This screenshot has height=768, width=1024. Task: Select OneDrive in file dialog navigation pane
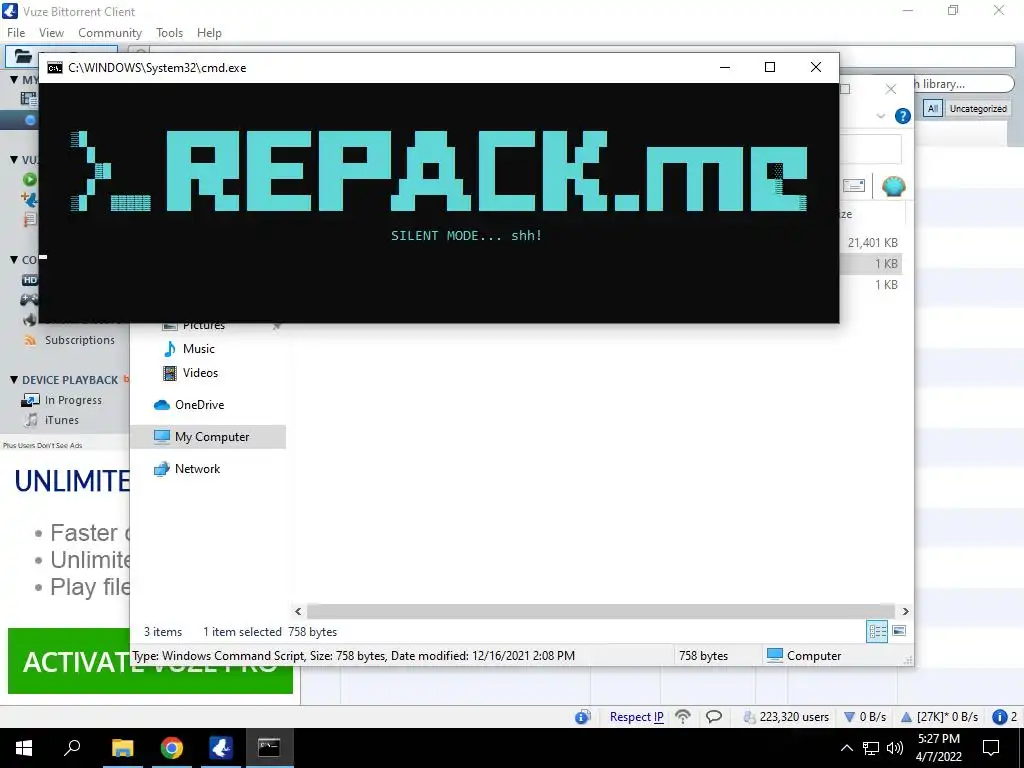tap(199, 405)
